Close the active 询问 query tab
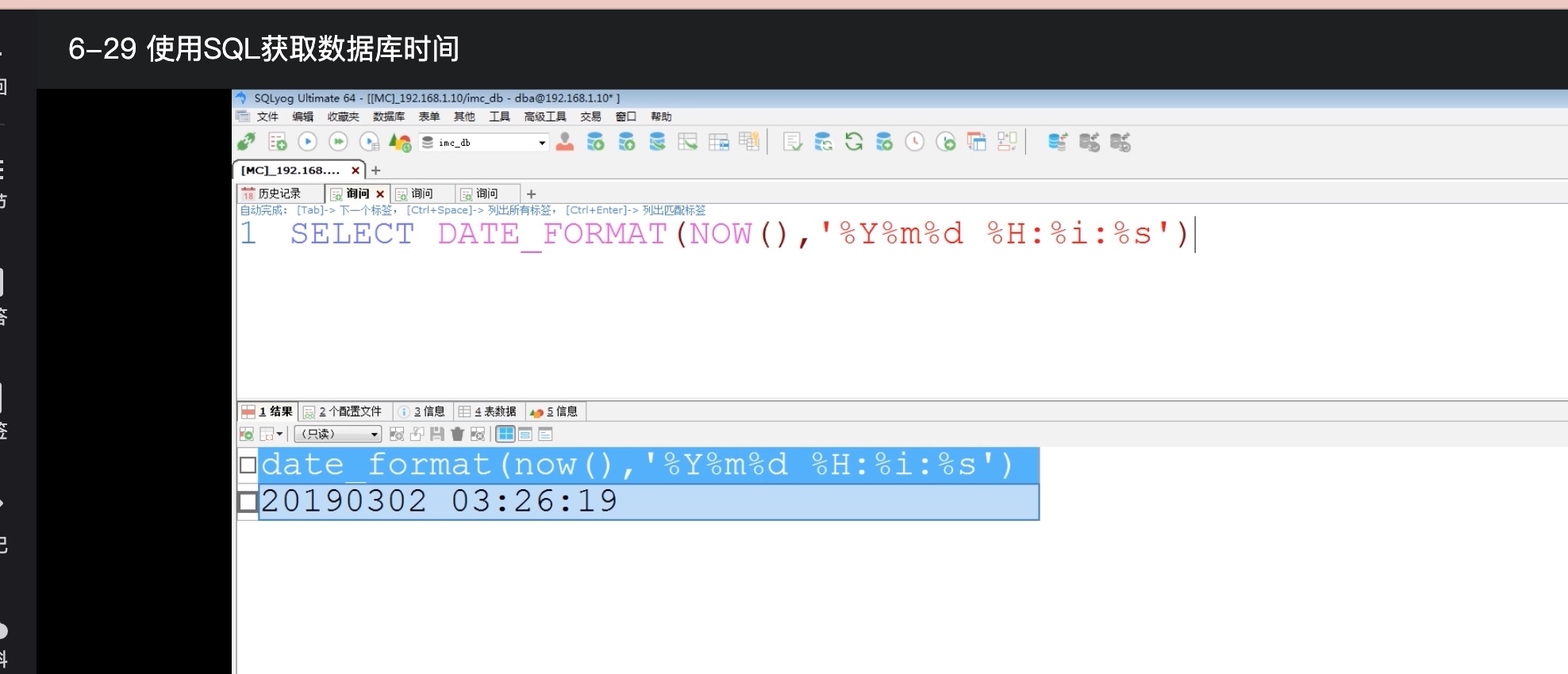This screenshot has height=674, width=1568. point(380,193)
